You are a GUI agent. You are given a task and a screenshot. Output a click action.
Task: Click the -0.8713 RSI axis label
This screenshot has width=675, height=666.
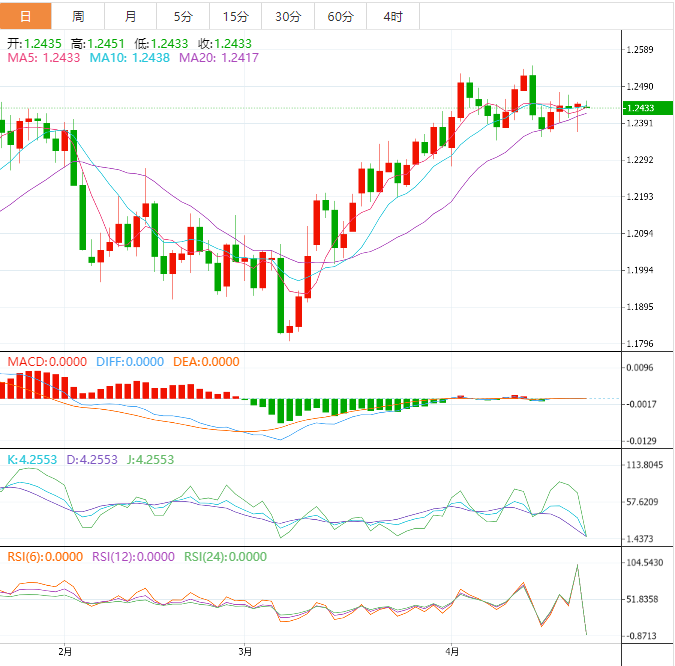pyautogui.click(x=641, y=636)
